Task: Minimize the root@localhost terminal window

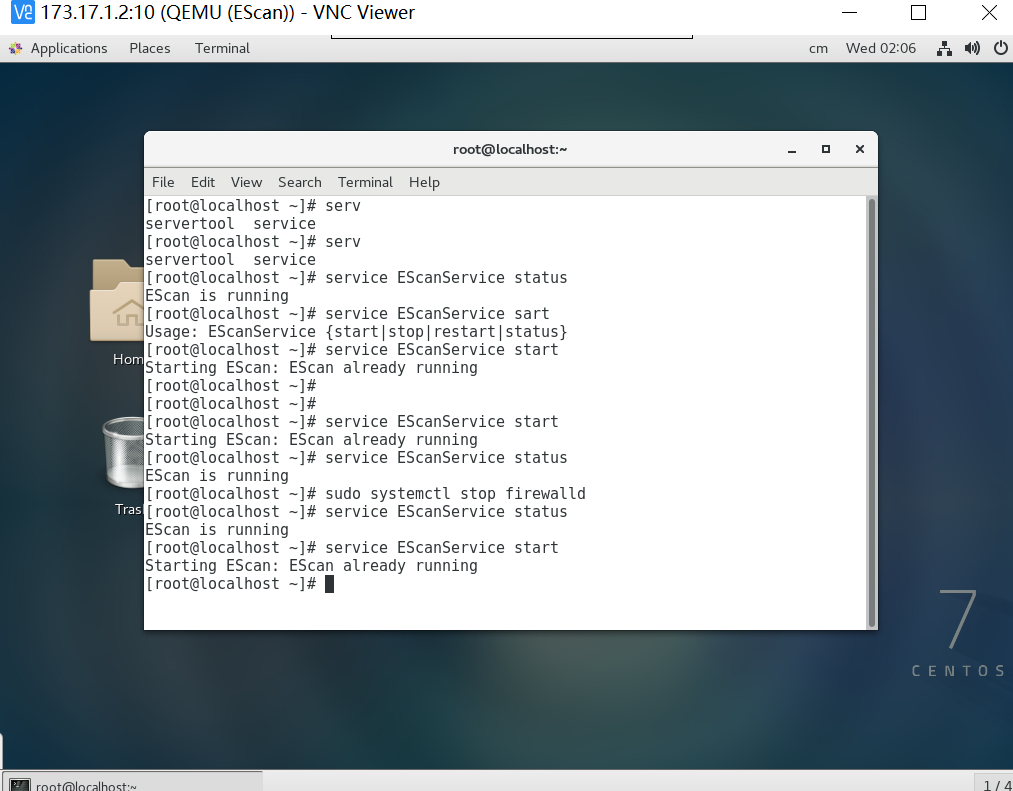Action: point(792,149)
